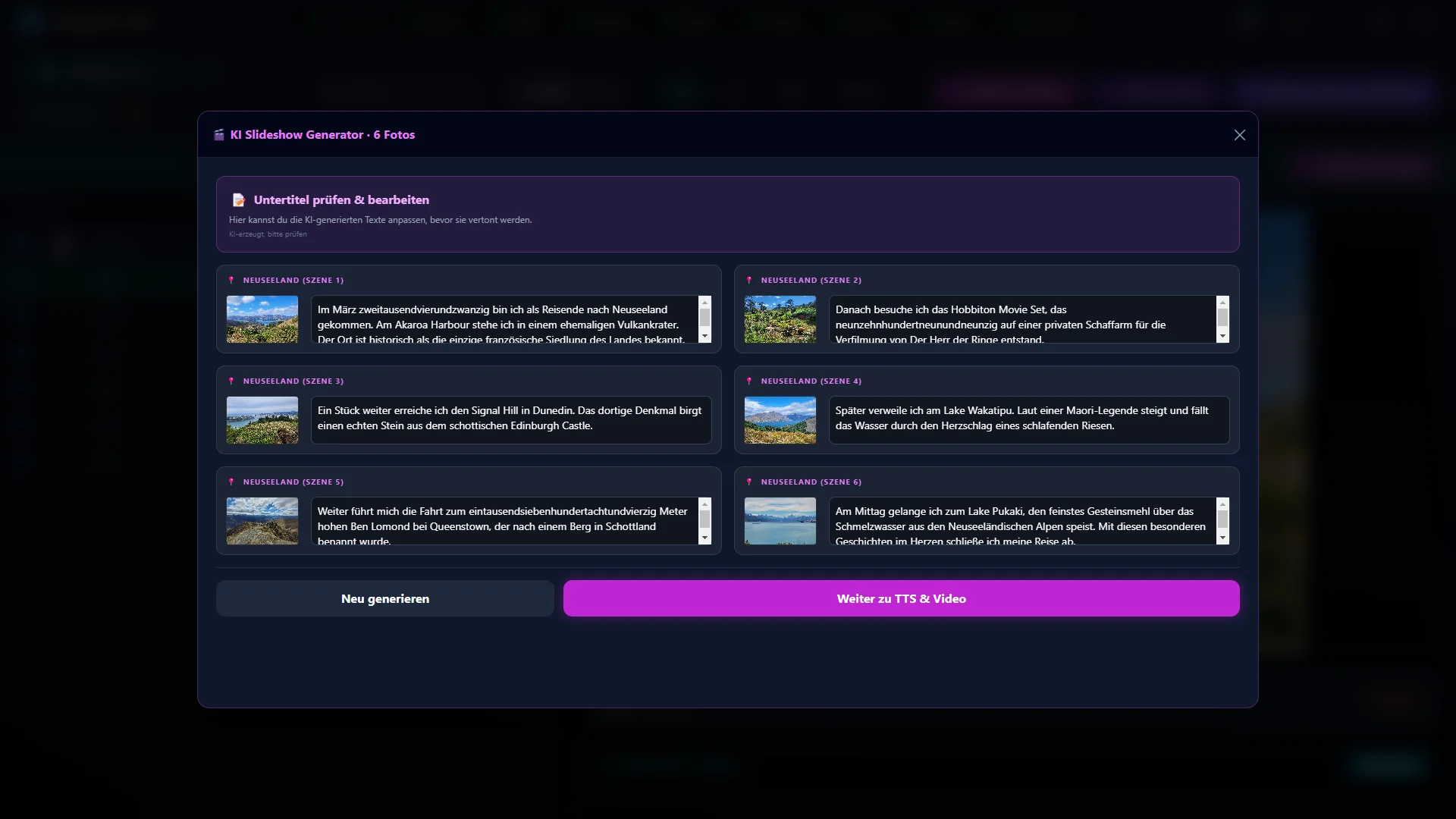Click the pin icon for Szene 1
The width and height of the screenshot is (1456, 819).
231,281
